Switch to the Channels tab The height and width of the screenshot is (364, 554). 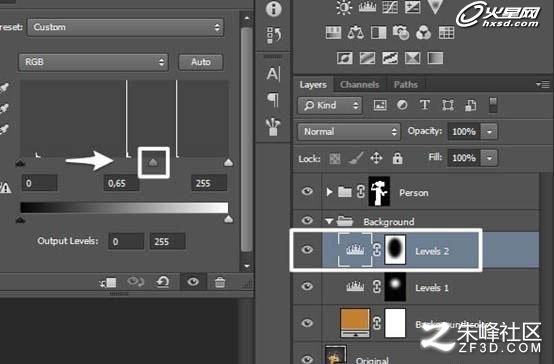pyautogui.click(x=359, y=84)
